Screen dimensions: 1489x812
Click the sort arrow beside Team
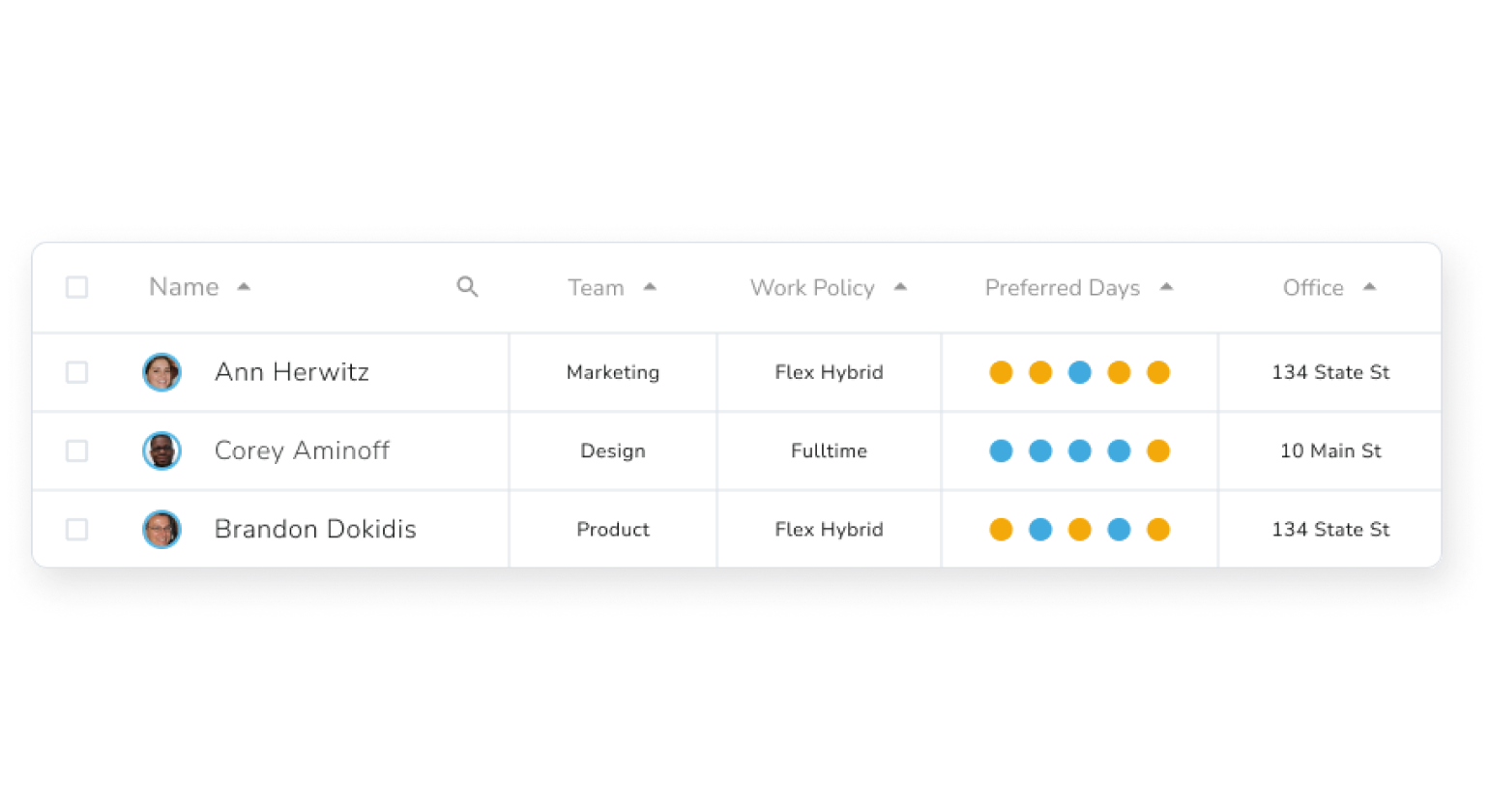click(650, 287)
